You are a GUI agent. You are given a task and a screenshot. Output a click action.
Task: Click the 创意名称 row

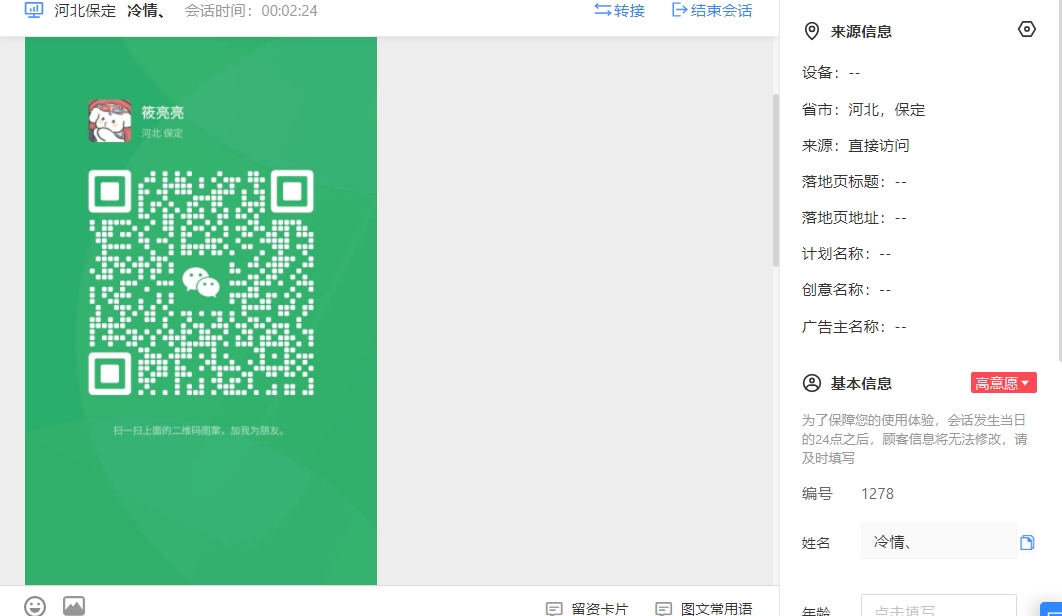[846, 290]
